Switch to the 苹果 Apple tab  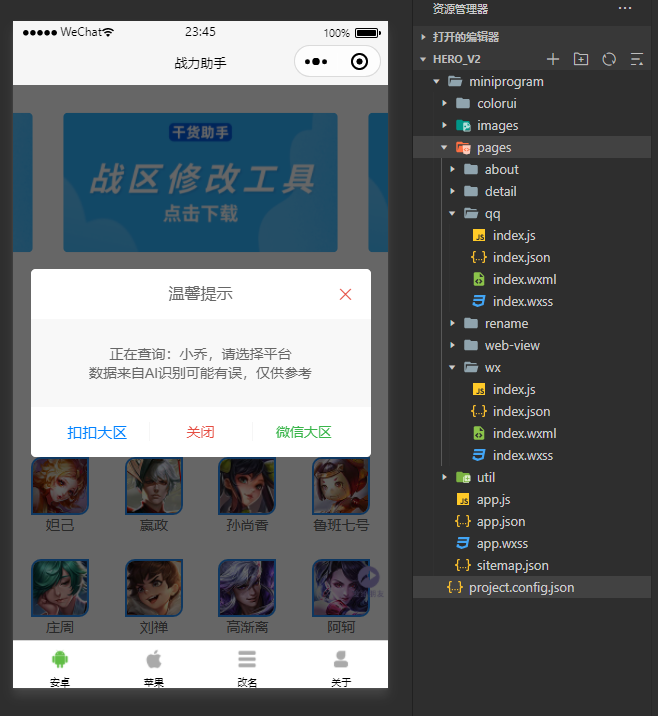click(x=153, y=668)
